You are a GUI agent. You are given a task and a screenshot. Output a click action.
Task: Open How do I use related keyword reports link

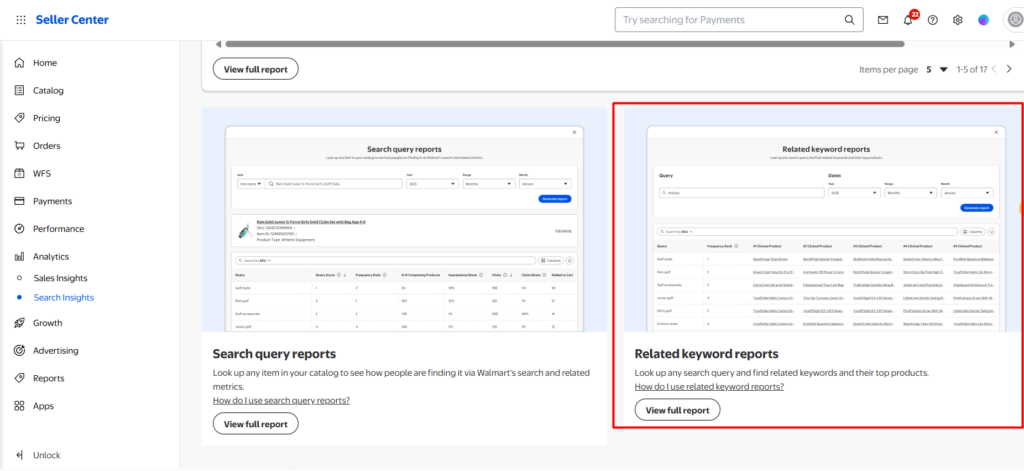pos(709,387)
